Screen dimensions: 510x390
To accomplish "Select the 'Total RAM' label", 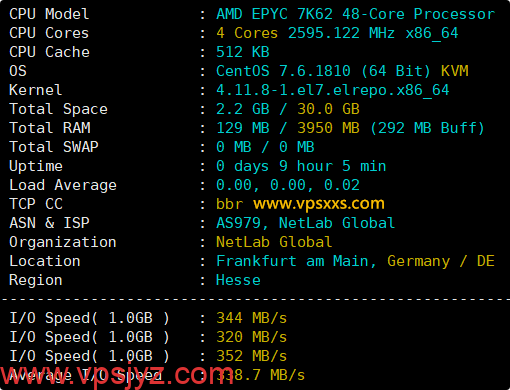I will [50, 128].
